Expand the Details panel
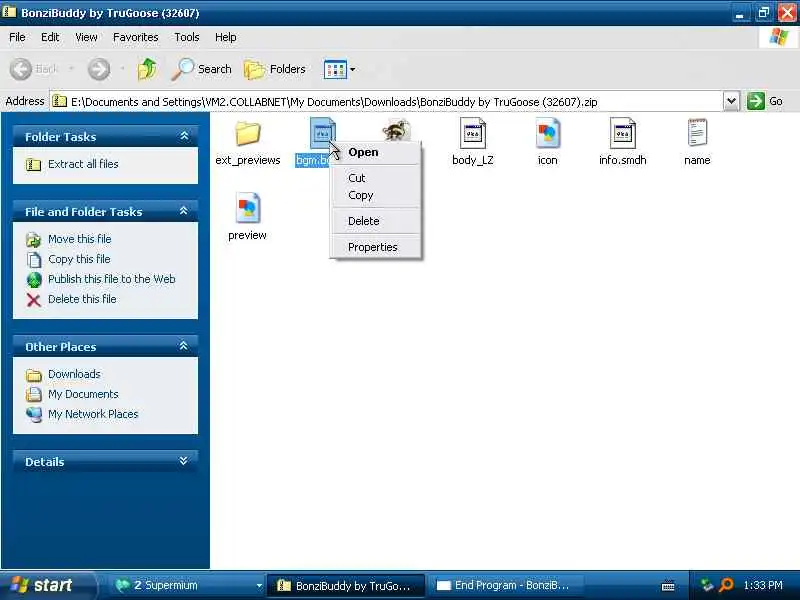The image size is (800, 600). click(x=184, y=461)
